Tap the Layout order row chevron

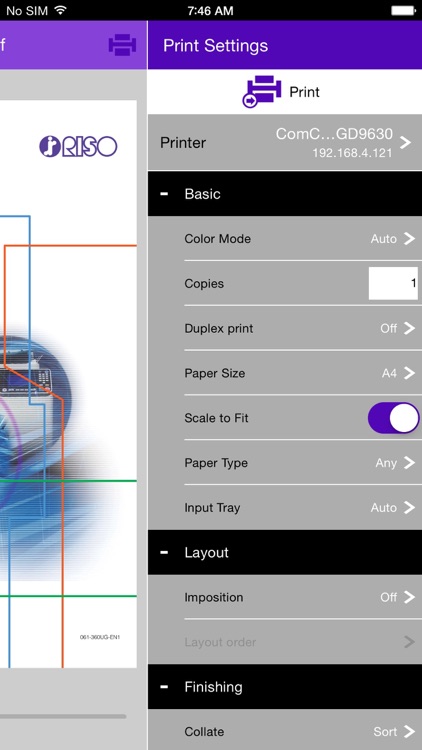(409, 642)
